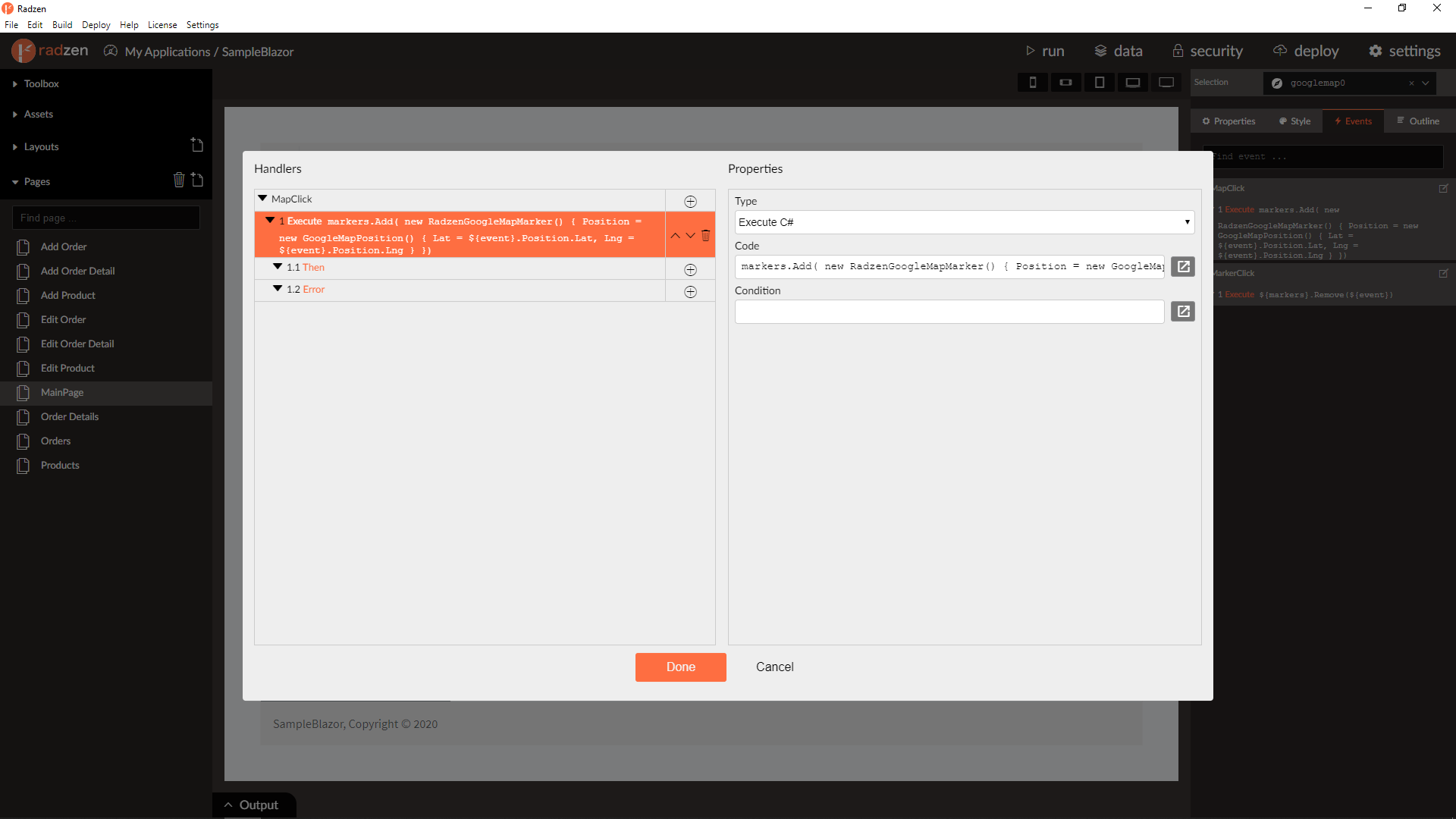
Task: Collapse the 1.2 Error node
Action: point(278,289)
